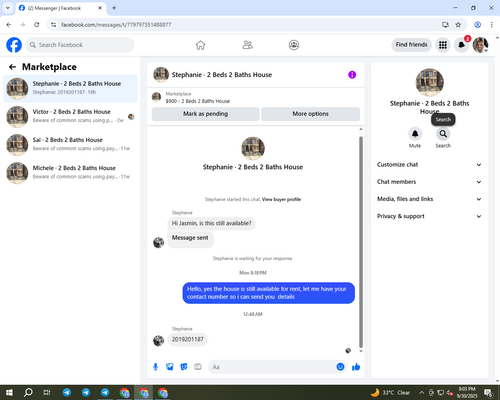Click the Mark as pending button
500x400 pixels.
[x=205, y=114]
